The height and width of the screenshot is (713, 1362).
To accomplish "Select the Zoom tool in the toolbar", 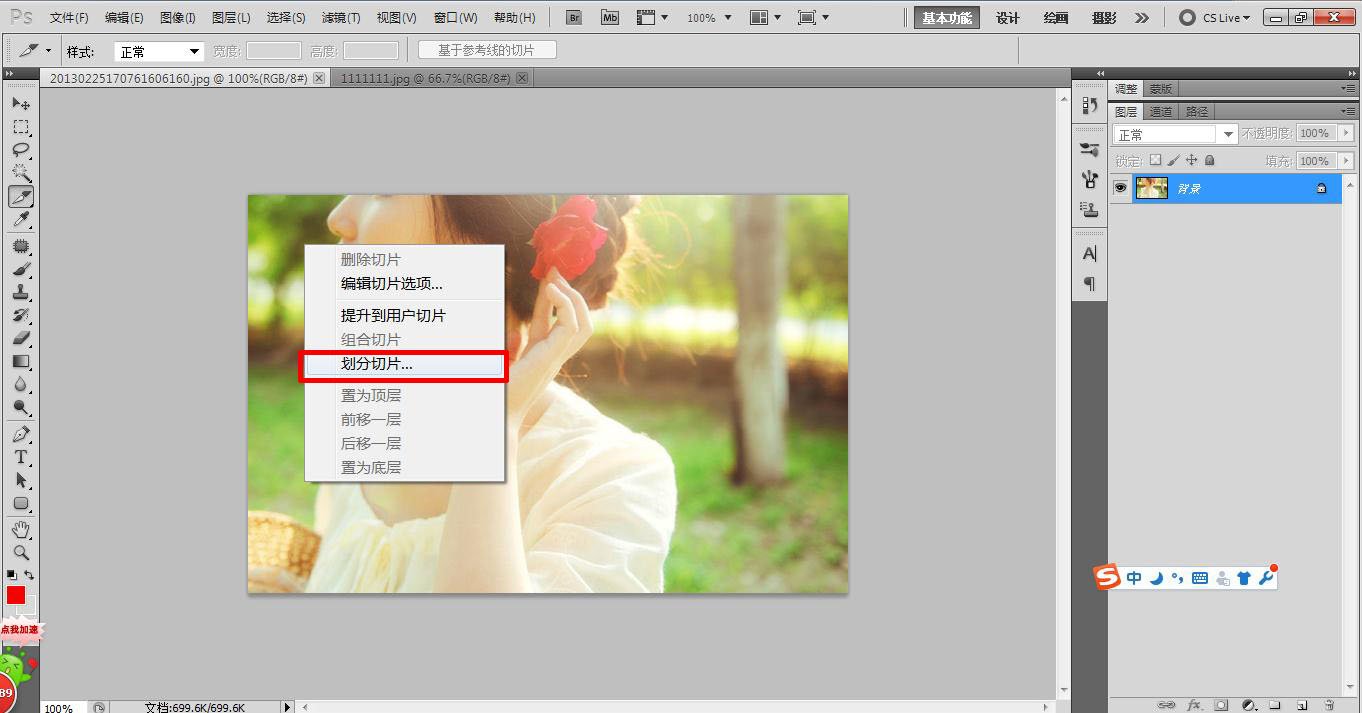I will (21, 551).
